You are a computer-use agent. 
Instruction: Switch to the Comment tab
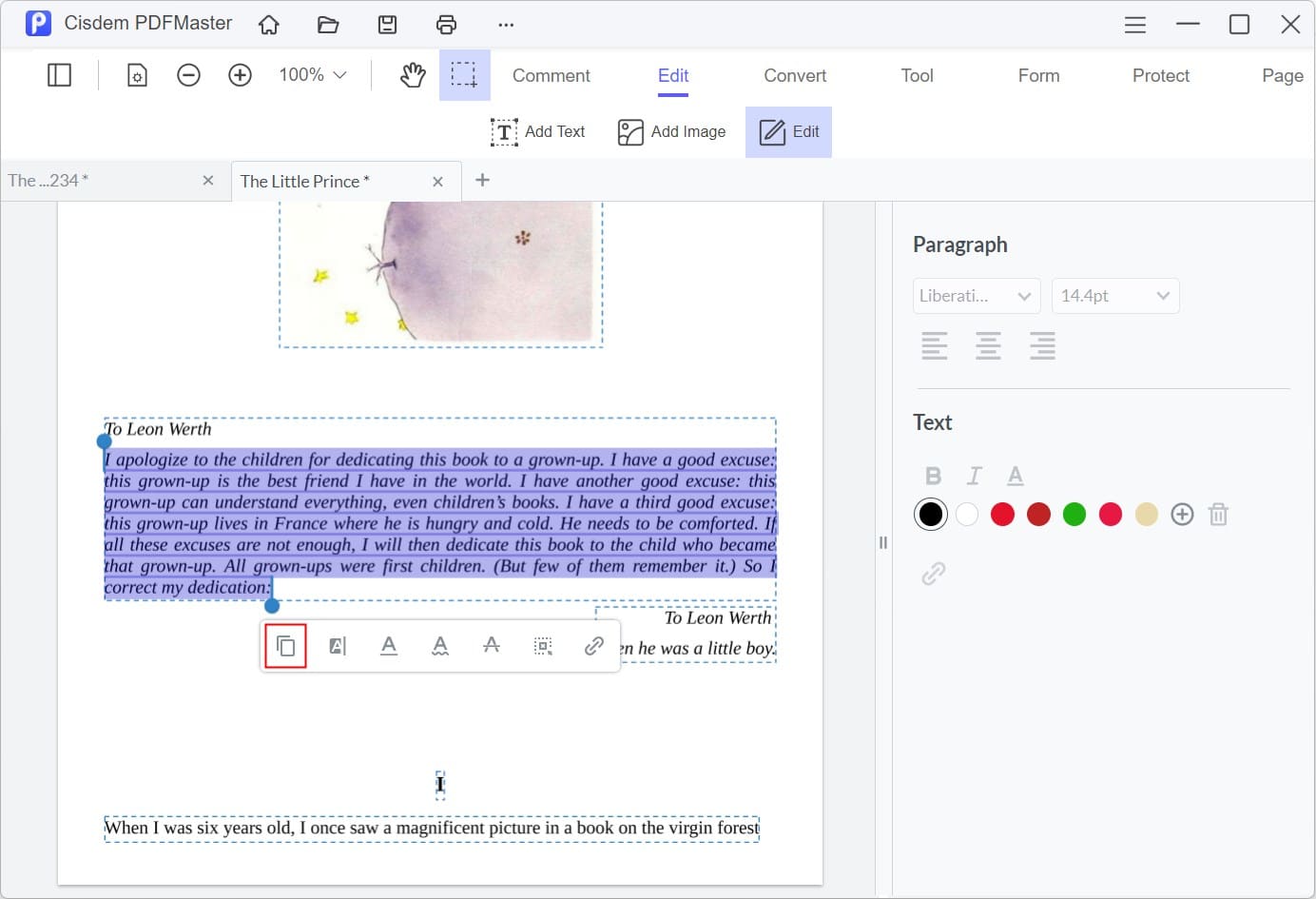point(551,75)
